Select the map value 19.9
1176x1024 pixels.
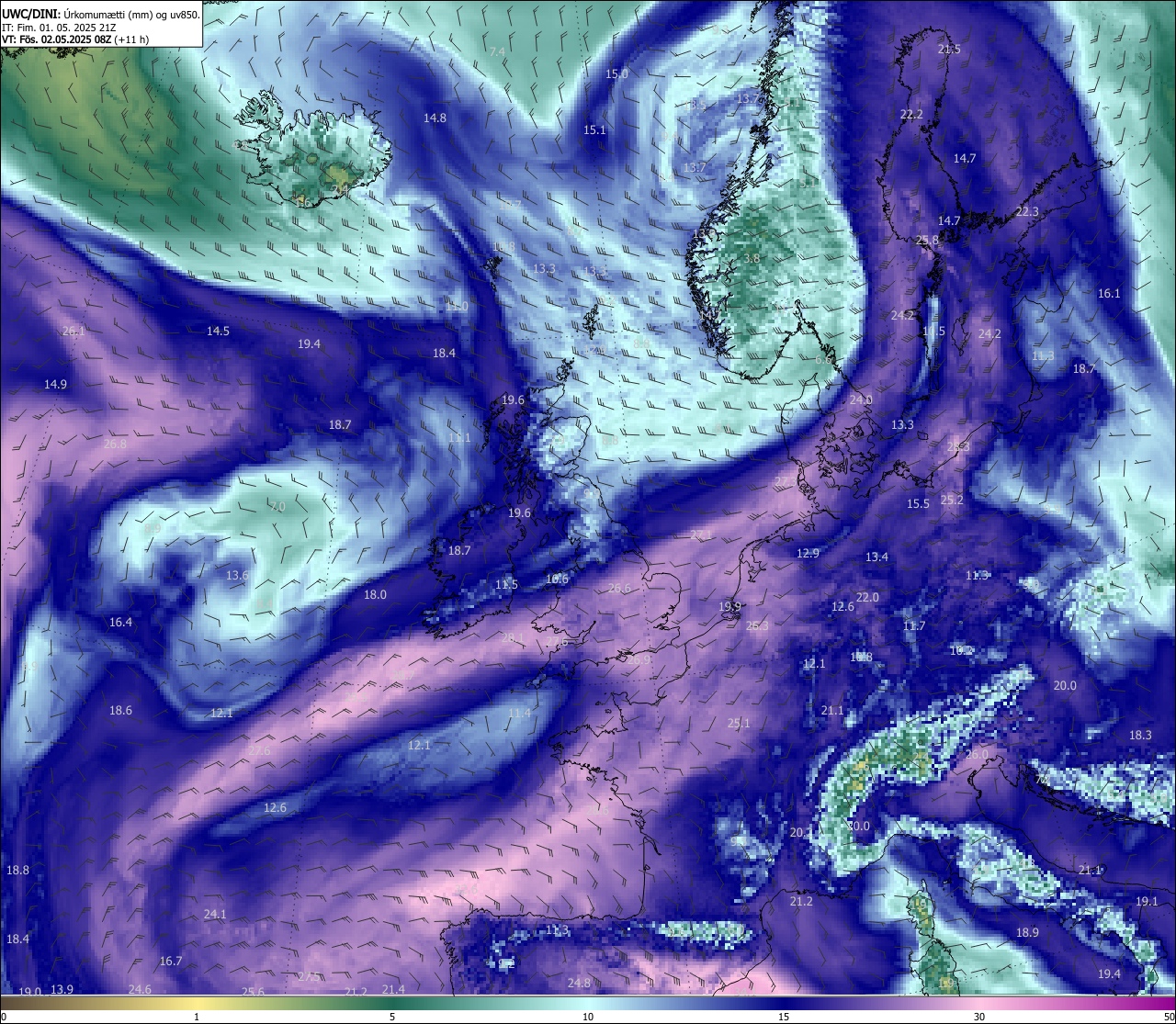coord(729,607)
